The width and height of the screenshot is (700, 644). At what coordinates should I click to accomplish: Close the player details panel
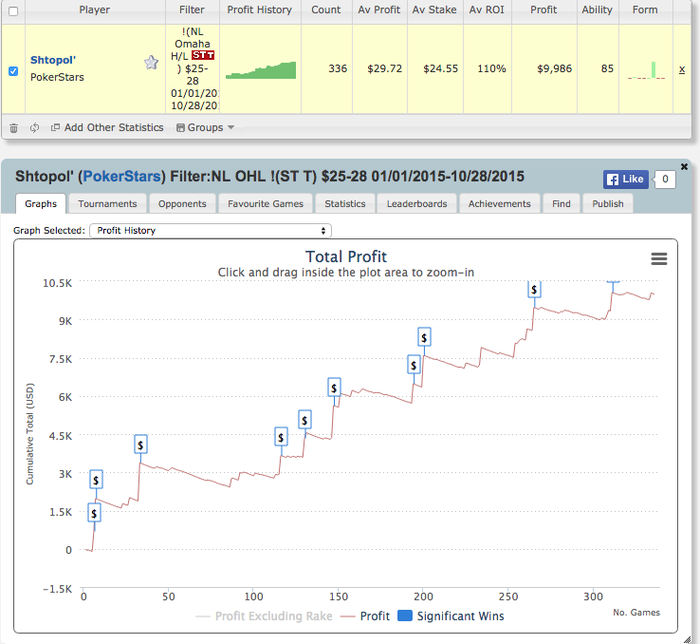click(684, 166)
